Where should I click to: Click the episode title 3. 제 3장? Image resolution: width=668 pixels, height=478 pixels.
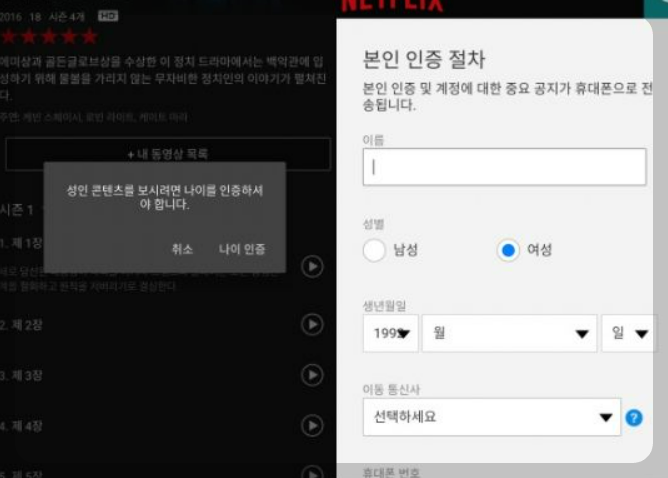(x=21, y=376)
